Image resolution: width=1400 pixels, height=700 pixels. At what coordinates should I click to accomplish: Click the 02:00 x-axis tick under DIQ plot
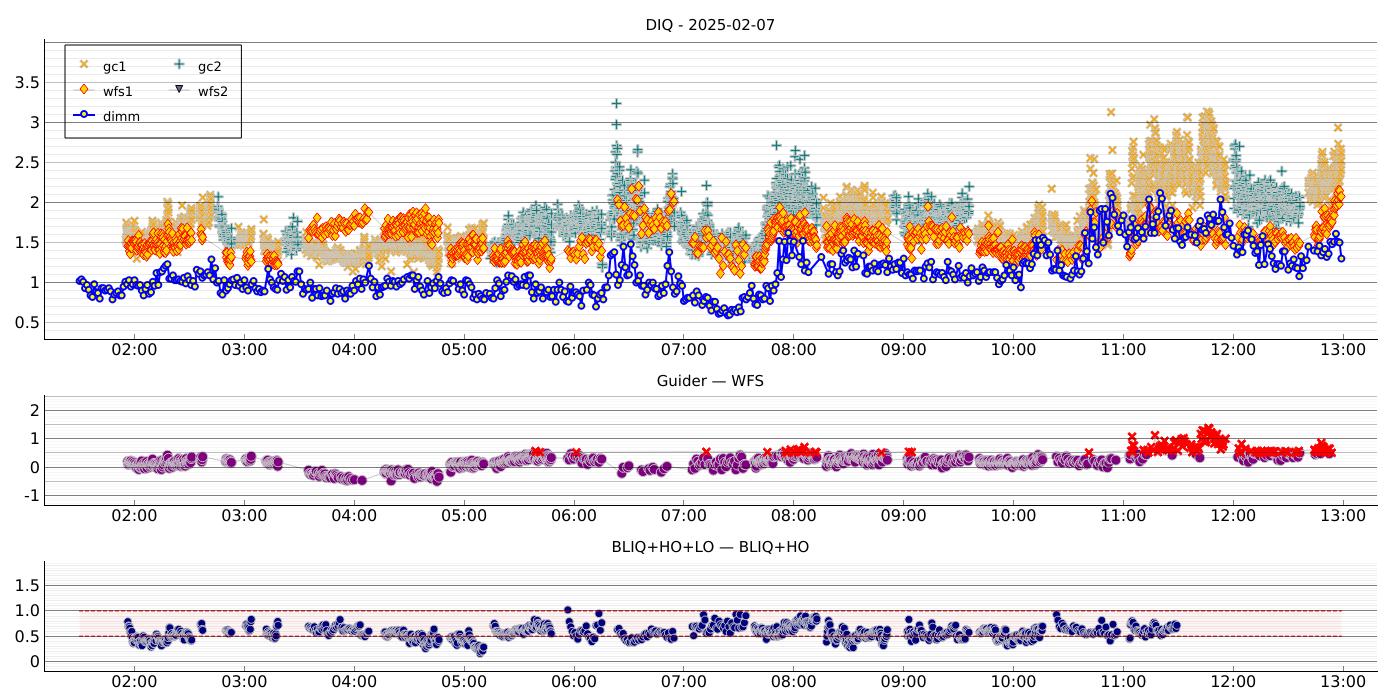coord(134,350)
